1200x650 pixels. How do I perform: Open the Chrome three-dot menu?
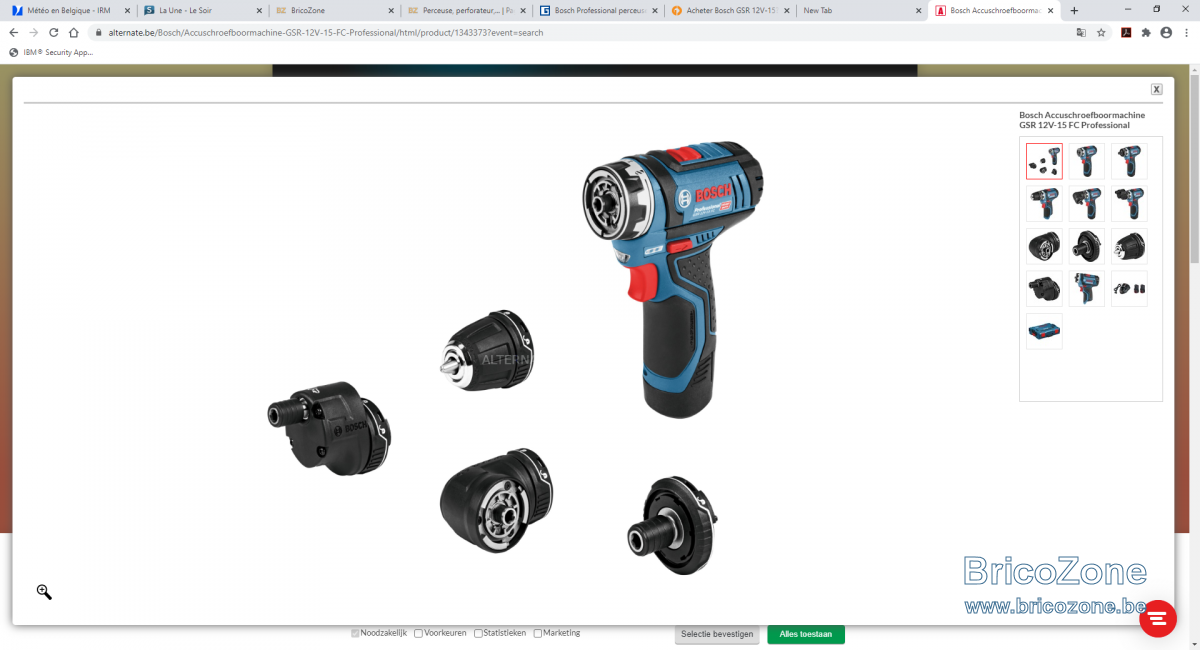(x=1186, y=32)
